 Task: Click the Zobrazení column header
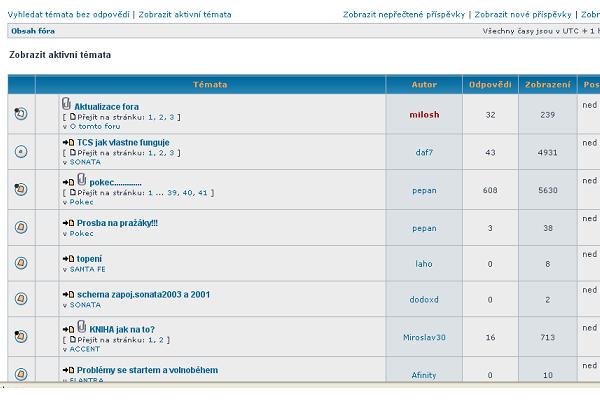[x=548, y=85]
